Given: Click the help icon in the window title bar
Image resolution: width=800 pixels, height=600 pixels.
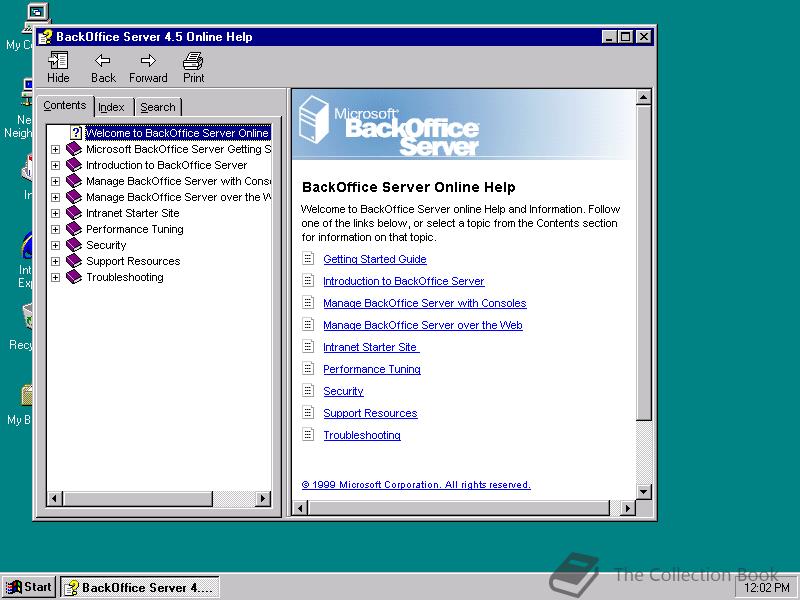Looking at the screenshot, I should pos(45,37).
